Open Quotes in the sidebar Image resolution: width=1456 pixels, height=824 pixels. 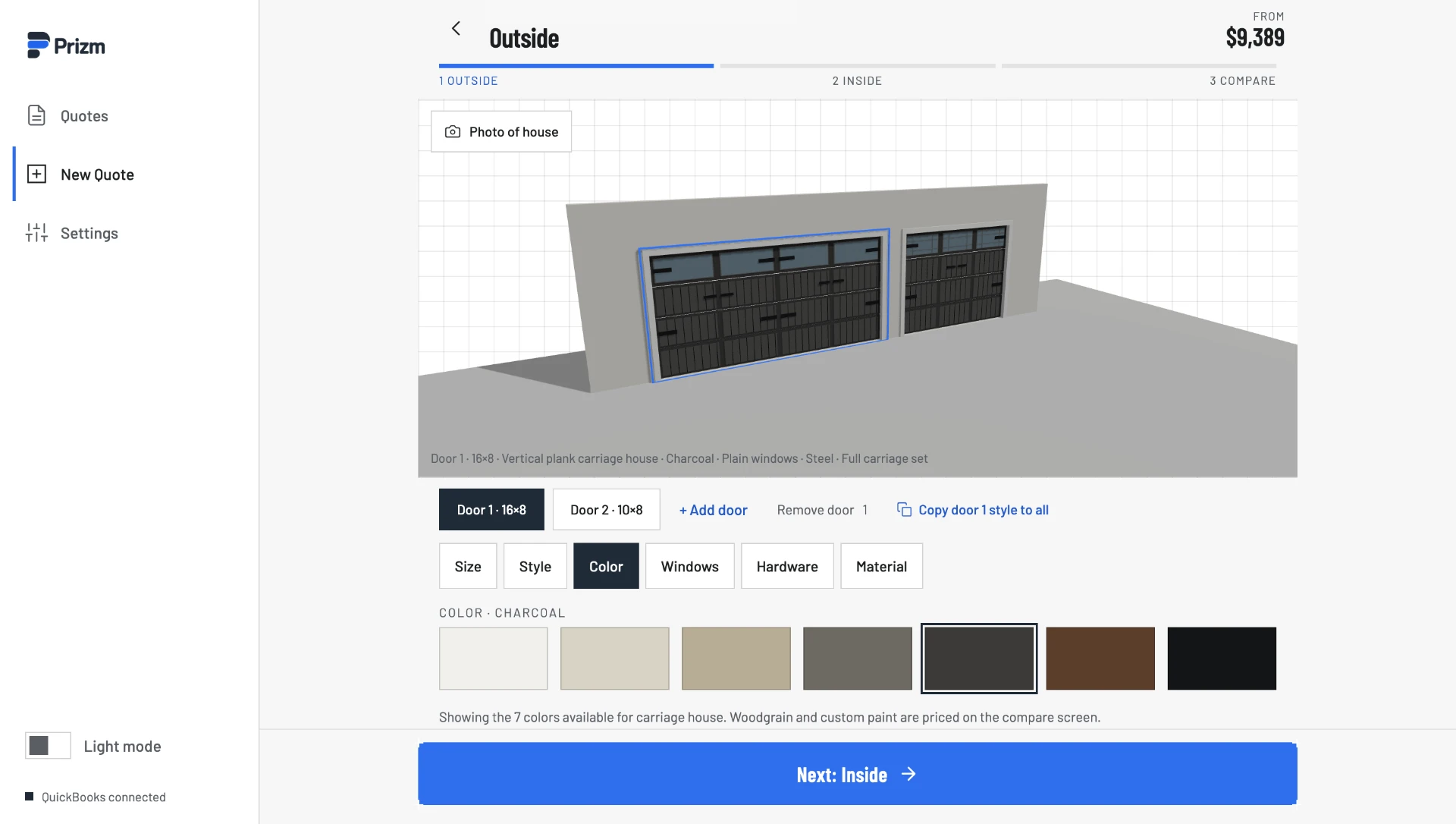(x=84, y=116)
